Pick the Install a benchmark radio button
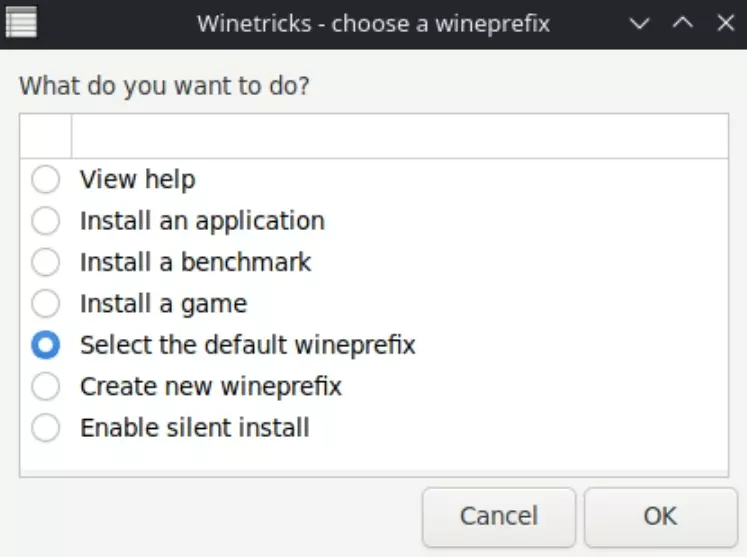 click(46, 263)
